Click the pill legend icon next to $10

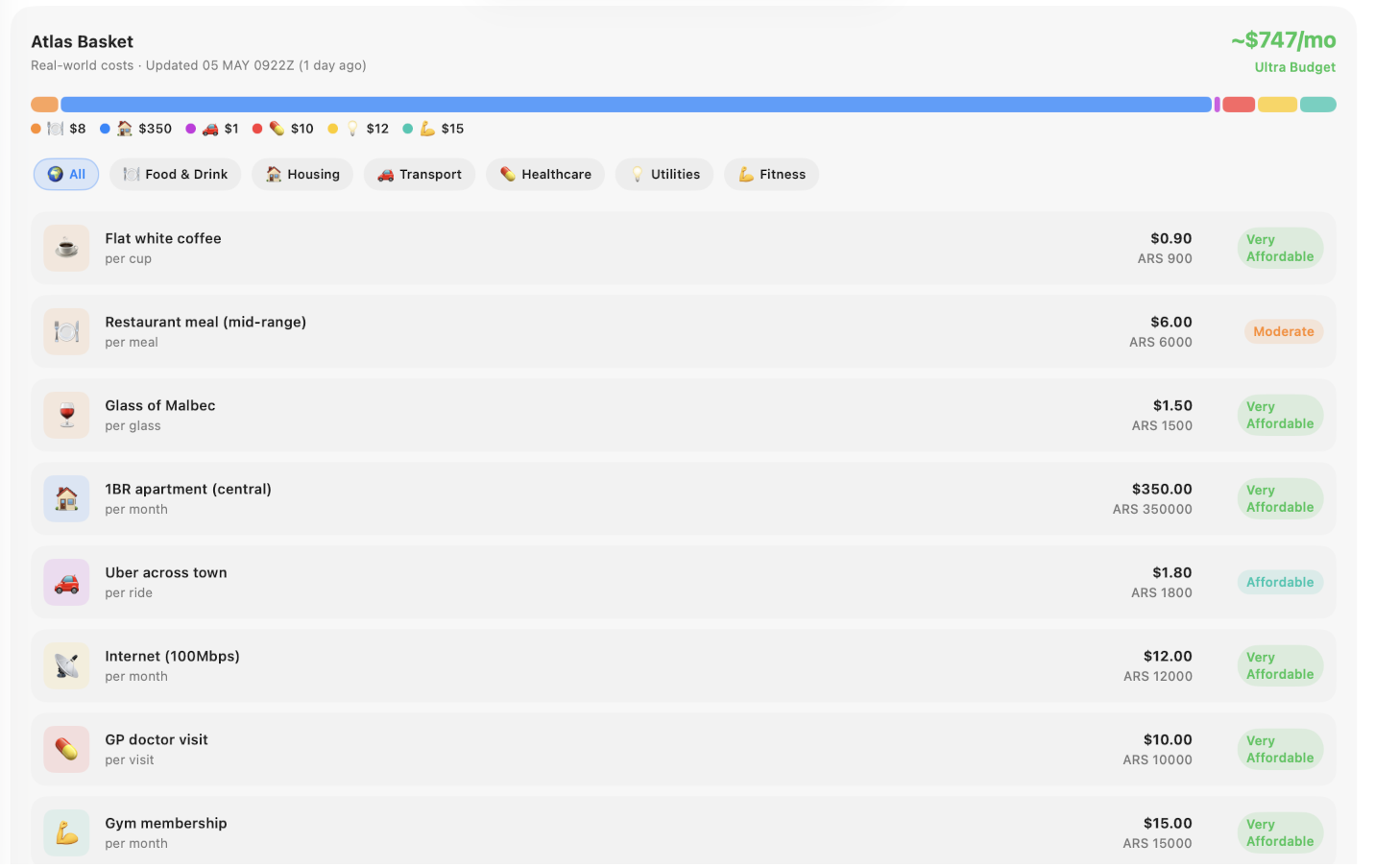click(277, 129)
